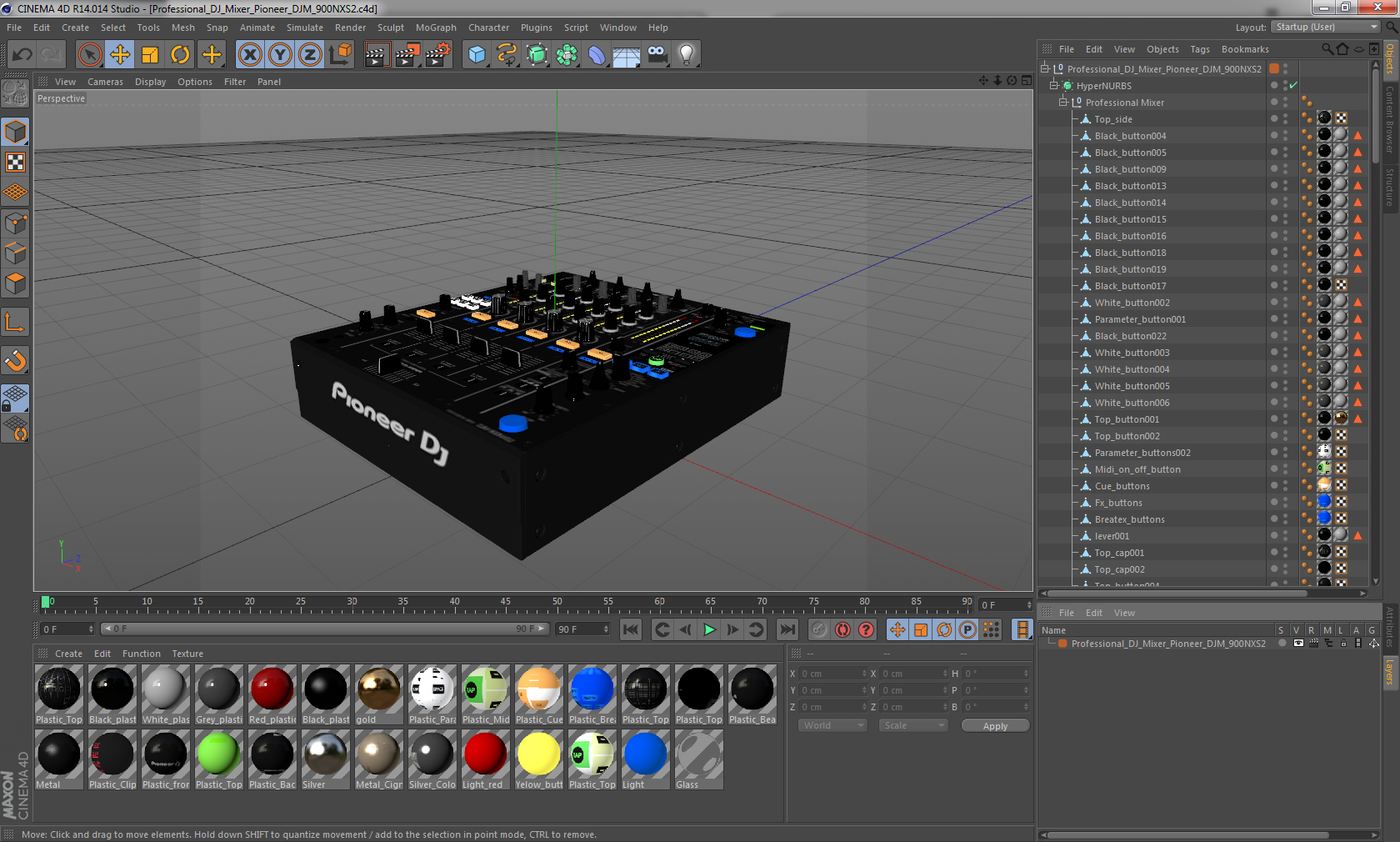This screenshot has width=1400, height=842.
Task: Click the object manager search icon
Action: (1327, 49)
